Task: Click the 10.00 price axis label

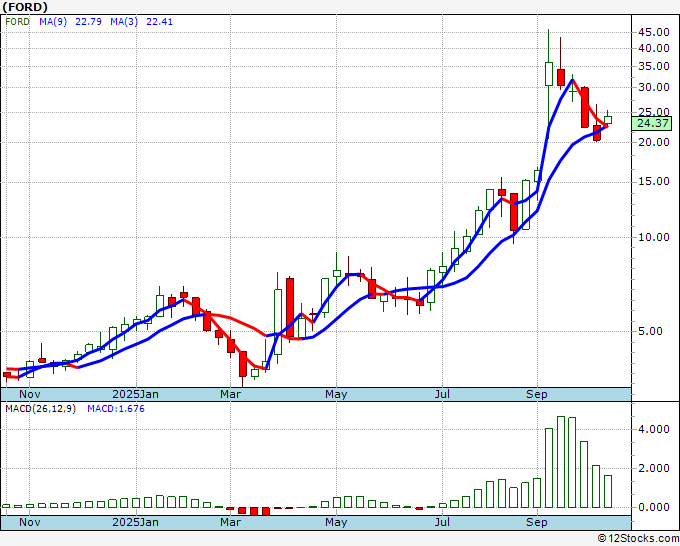Action: coord(654,237)
